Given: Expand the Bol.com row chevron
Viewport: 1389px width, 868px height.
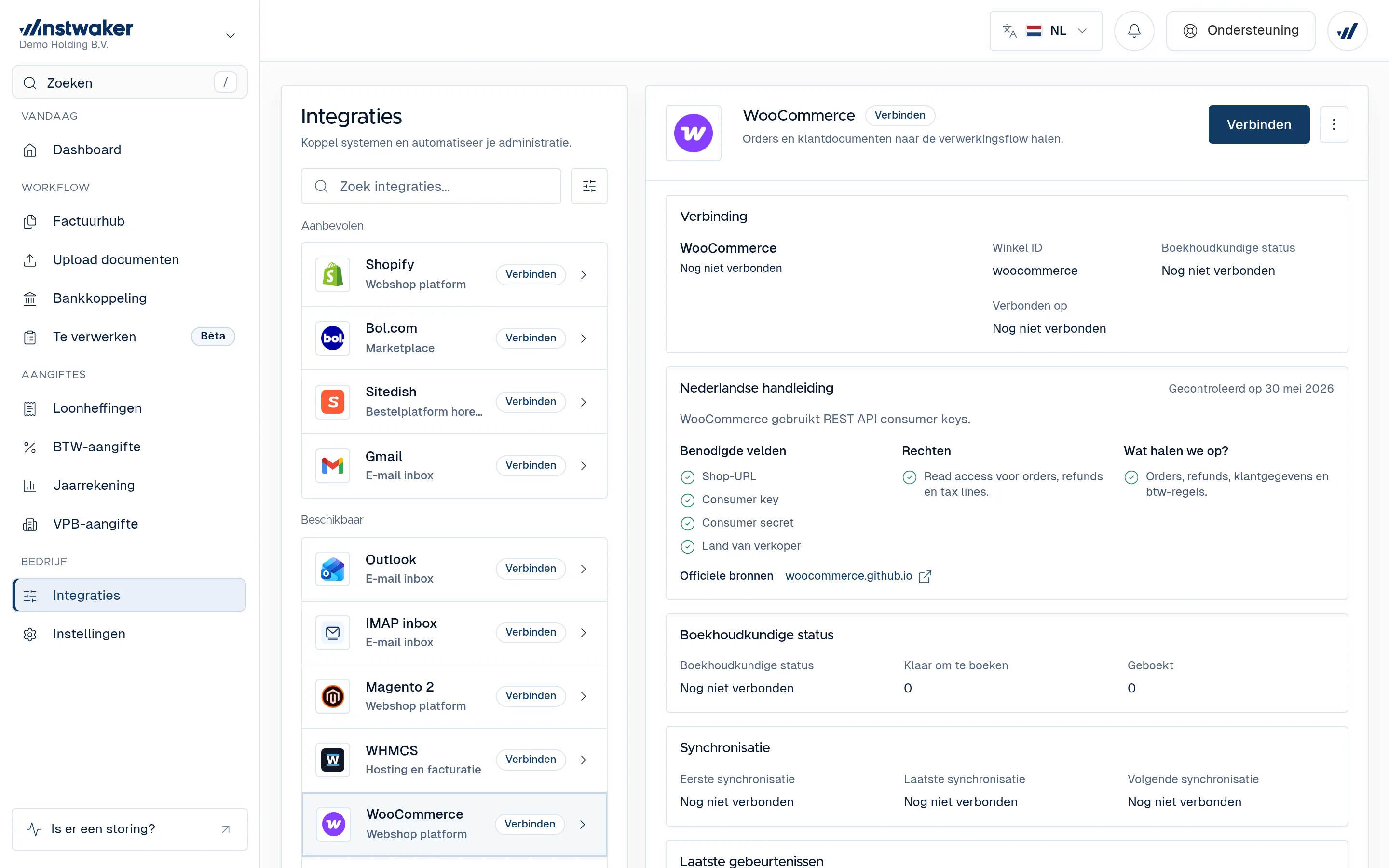Looking at the screenshot, I should coord(583,338).
